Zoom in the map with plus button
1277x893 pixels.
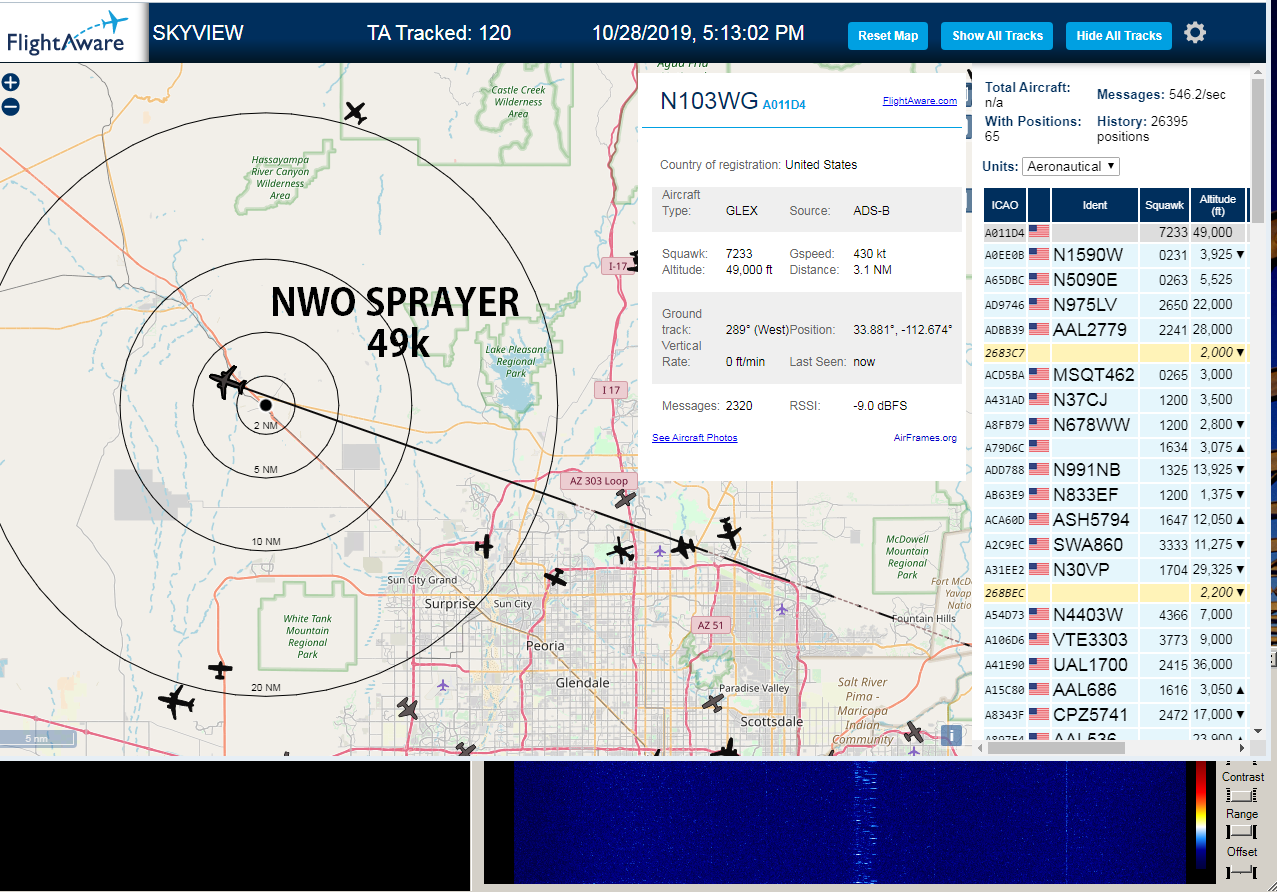pos(10,83)
